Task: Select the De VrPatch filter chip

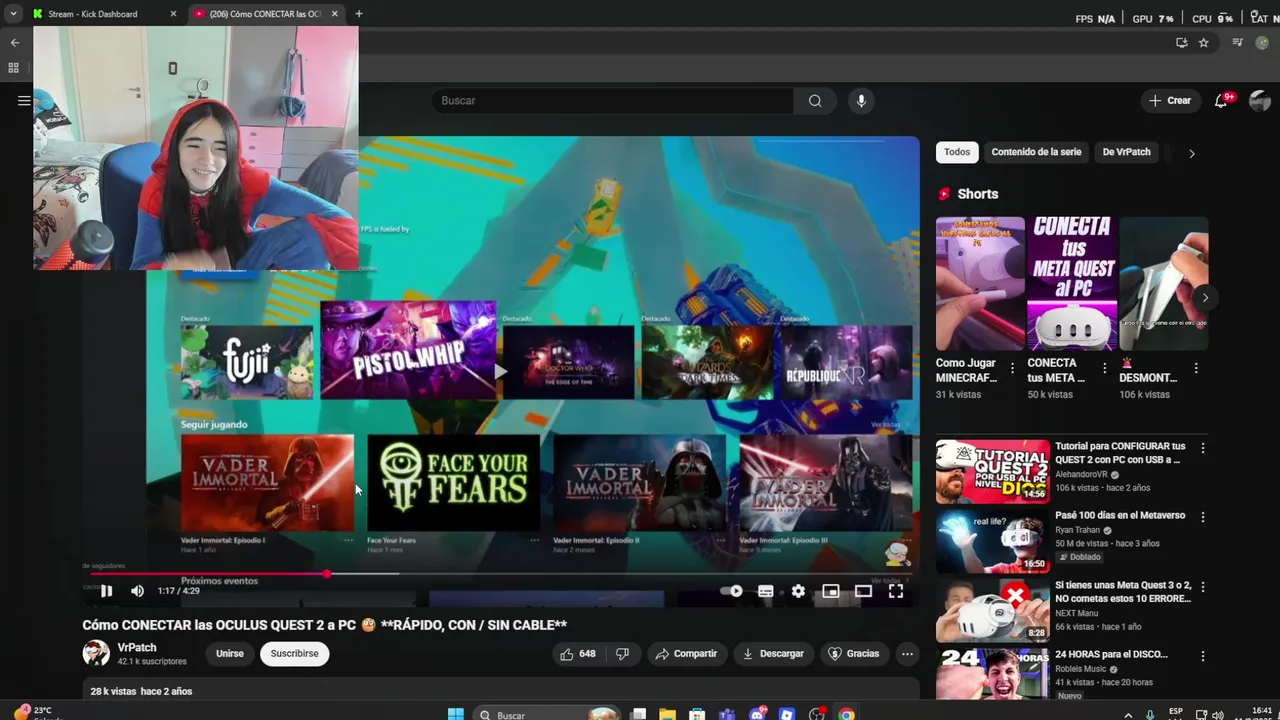Action: pos(1126,152)
